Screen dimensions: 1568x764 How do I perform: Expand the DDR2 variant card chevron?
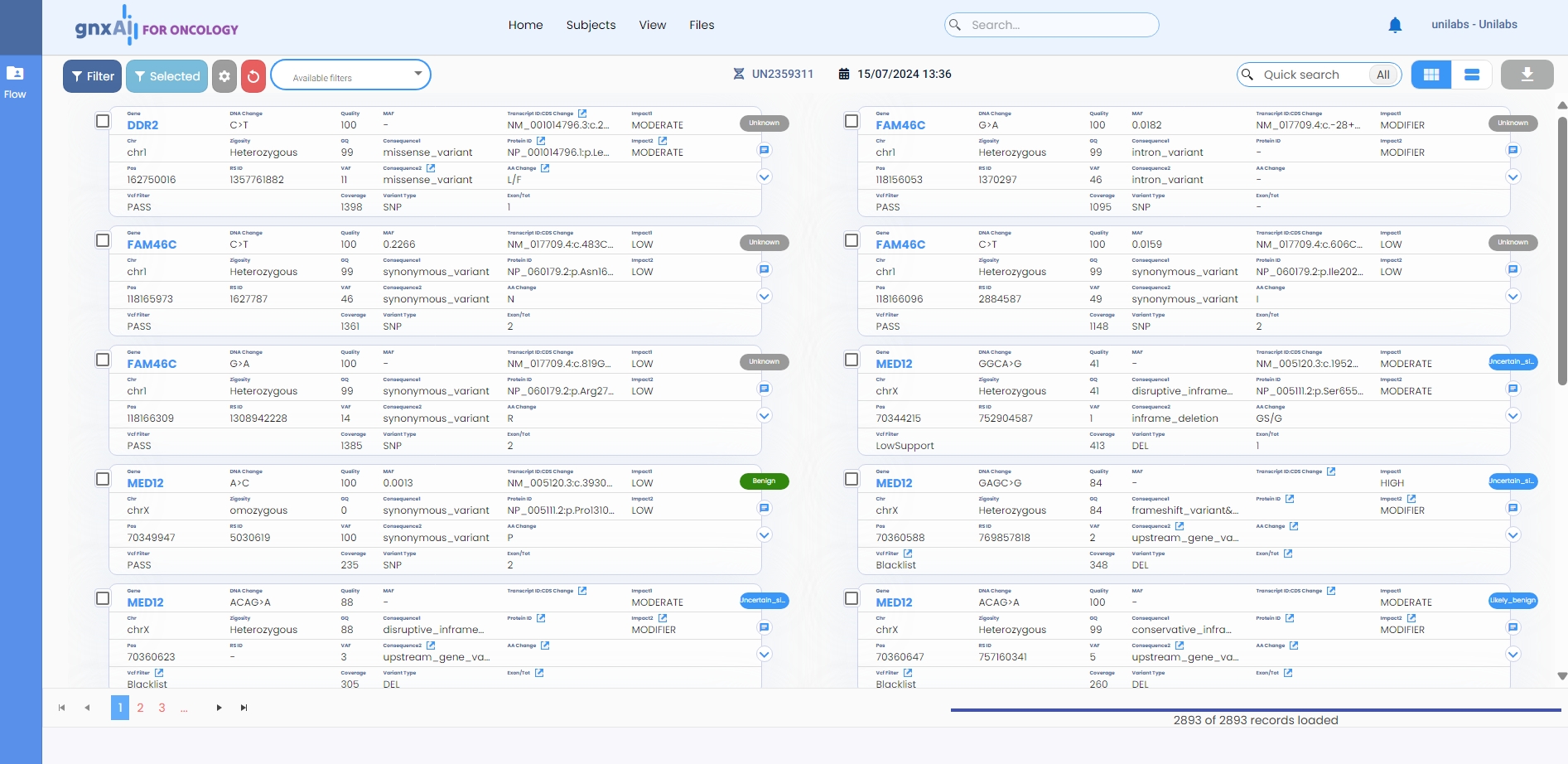(765, 177)
